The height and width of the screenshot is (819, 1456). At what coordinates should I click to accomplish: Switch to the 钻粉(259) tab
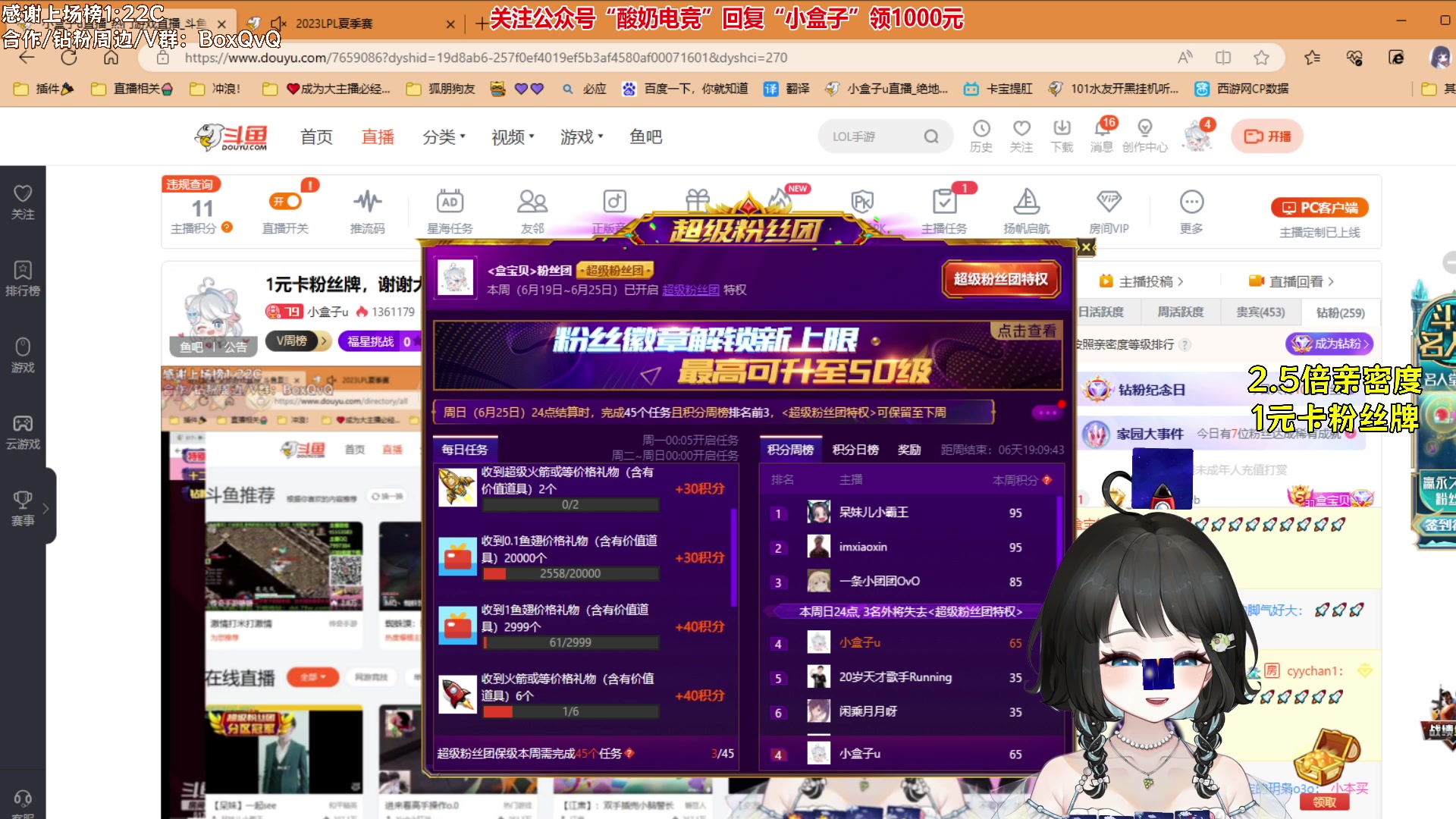point(1340,312)
